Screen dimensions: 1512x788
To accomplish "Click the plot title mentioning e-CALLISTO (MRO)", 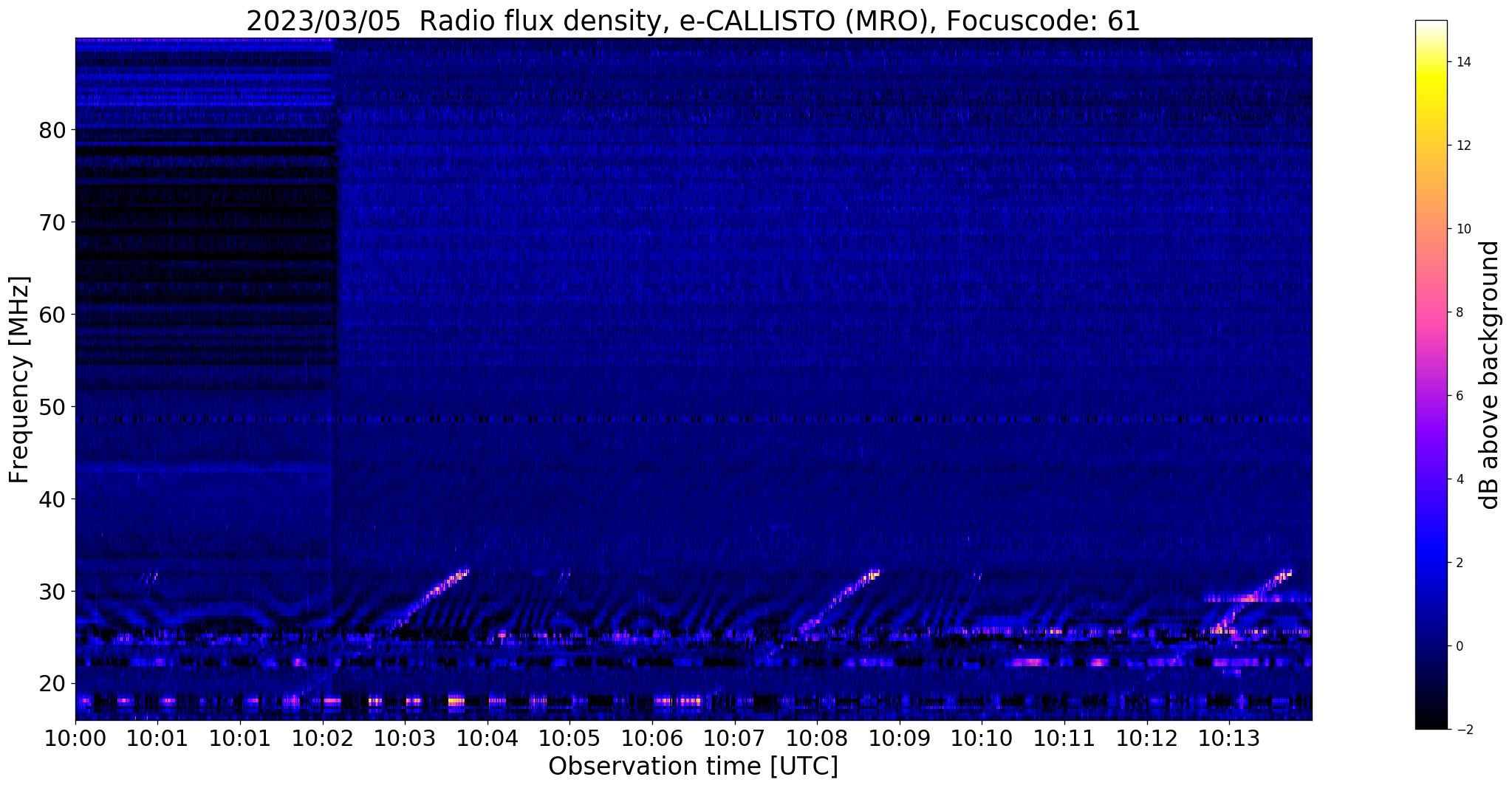I will (x=693, y=21).
